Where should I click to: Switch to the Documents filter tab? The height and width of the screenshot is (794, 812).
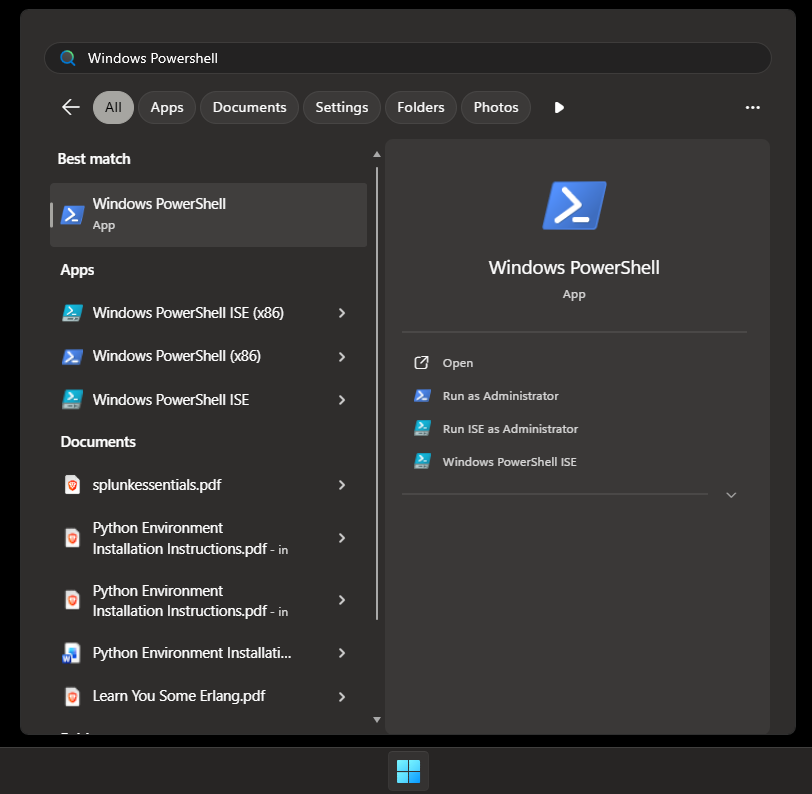click(249, 107)
